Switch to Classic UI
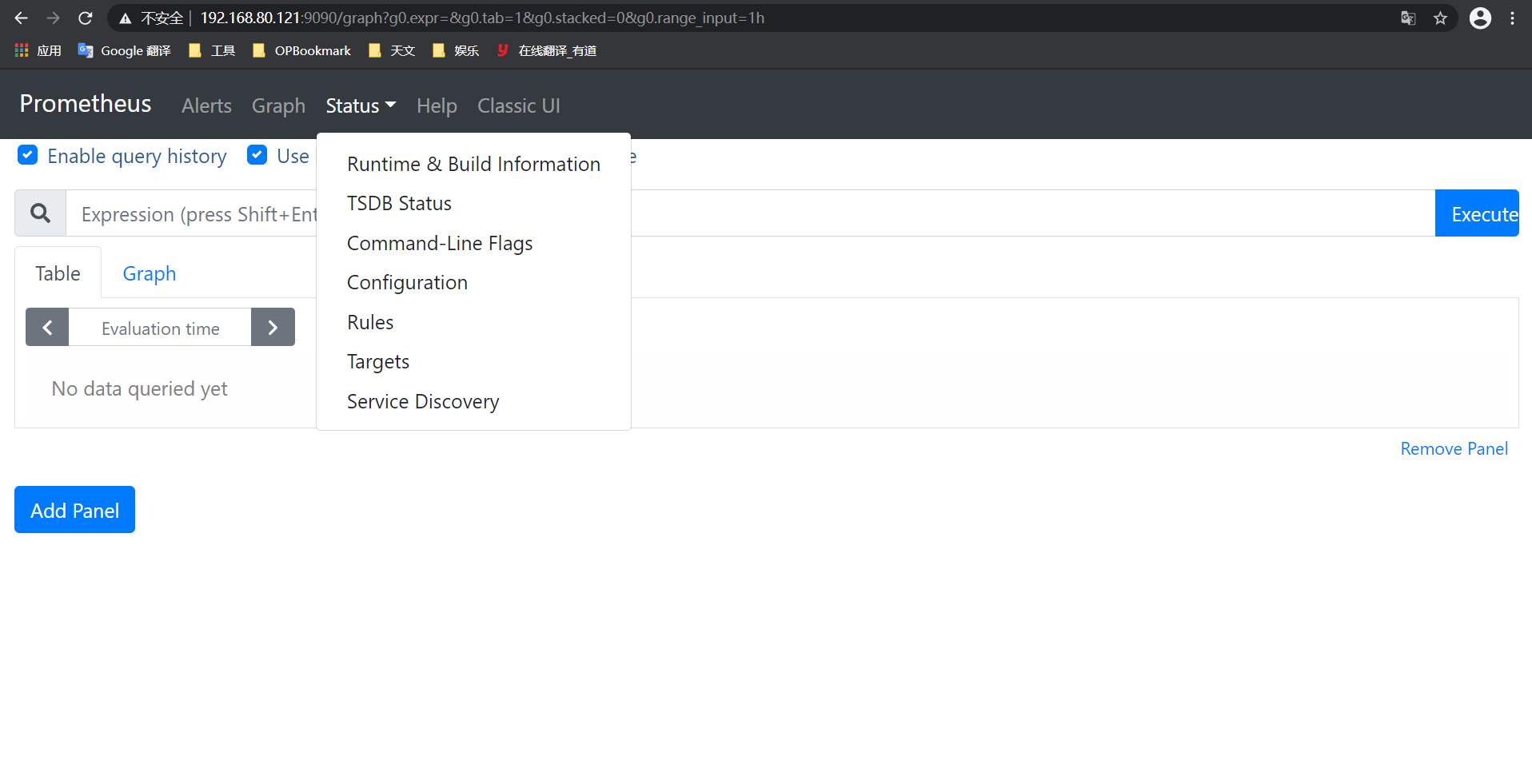 point(519,105)
